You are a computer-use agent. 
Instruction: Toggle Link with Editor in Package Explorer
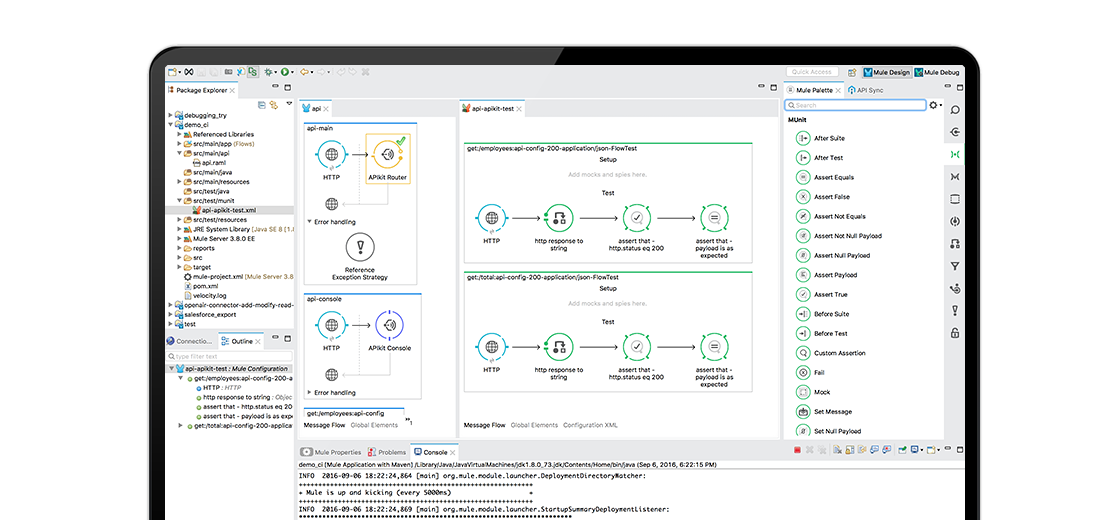coord(274,105)
